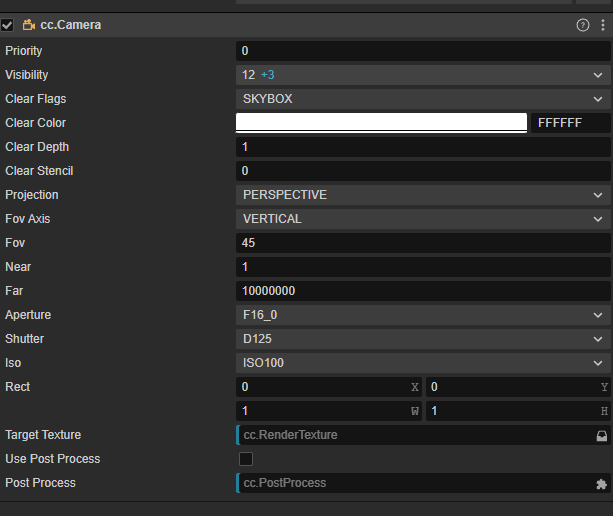Click the Rect W input field

coord(323,411)
